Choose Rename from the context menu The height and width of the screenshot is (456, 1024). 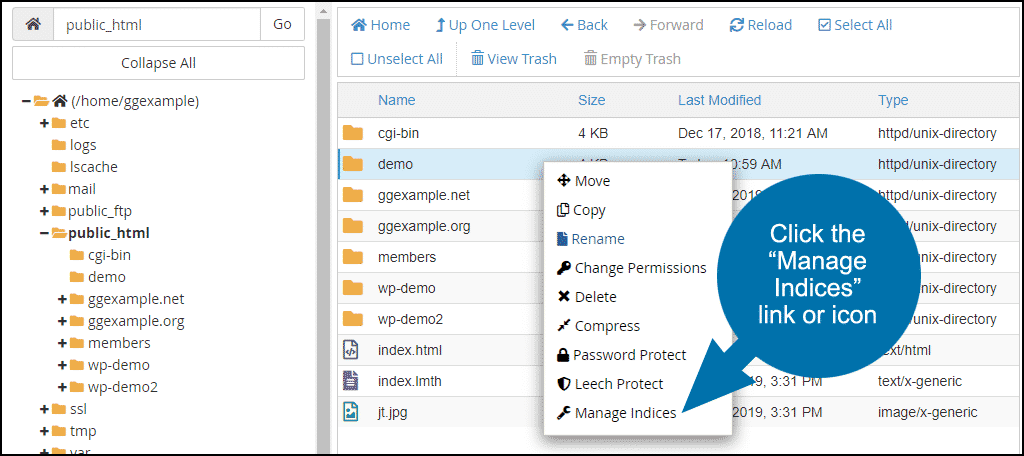pos(590,239)
